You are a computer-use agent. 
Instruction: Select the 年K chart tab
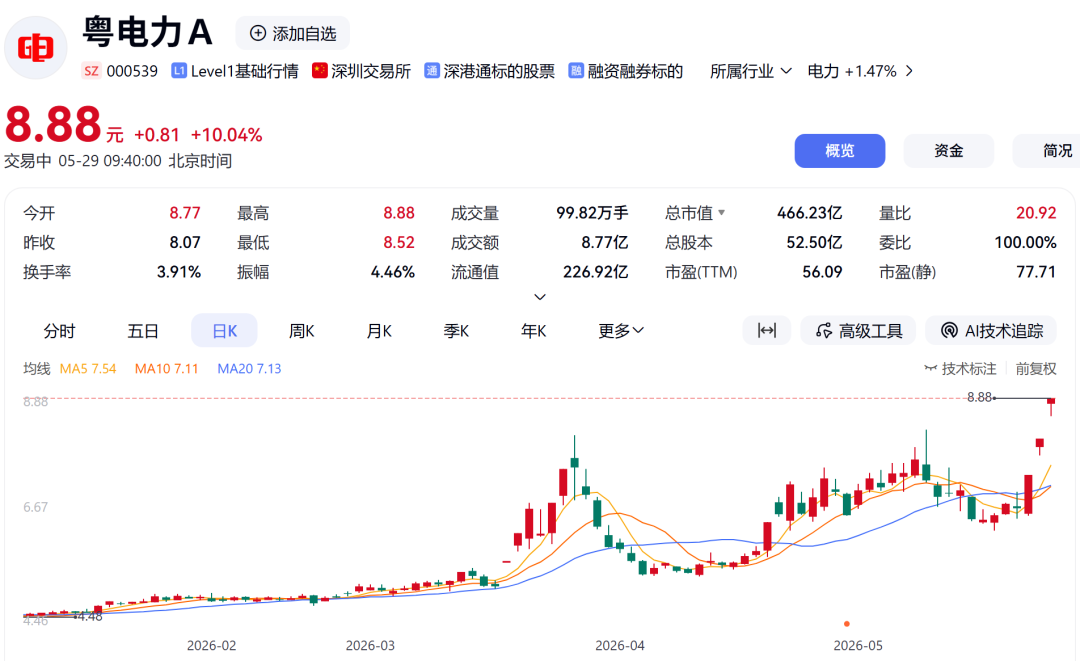coord(533,331)
